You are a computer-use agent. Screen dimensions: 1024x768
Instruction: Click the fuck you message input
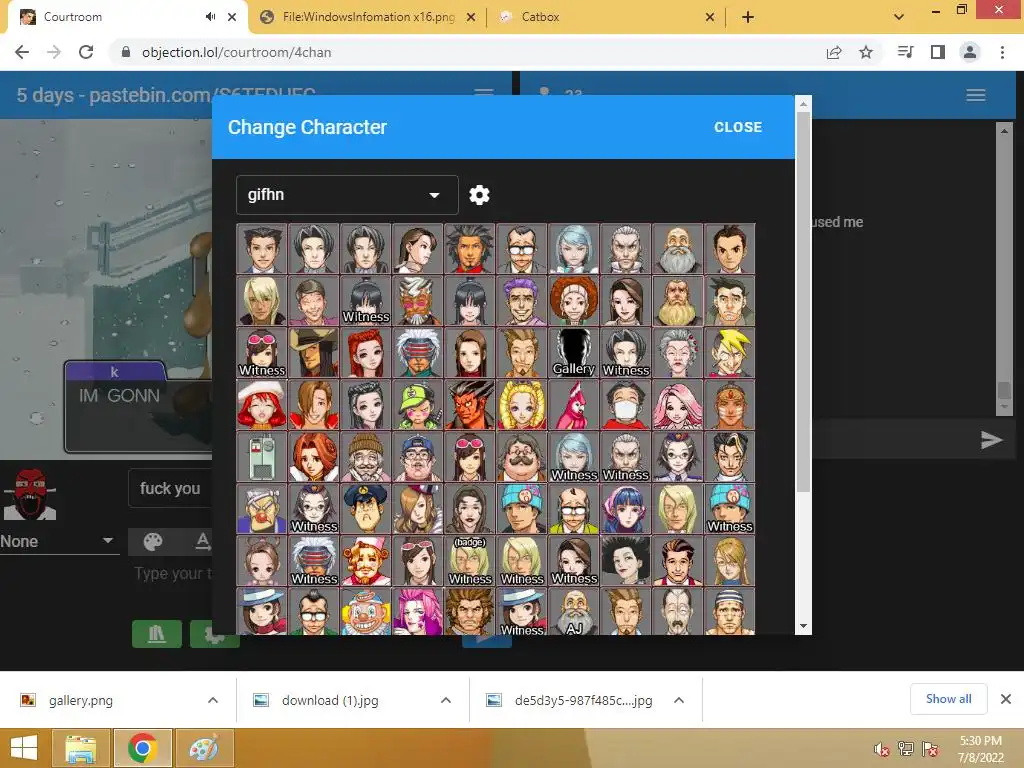(169, 488)
